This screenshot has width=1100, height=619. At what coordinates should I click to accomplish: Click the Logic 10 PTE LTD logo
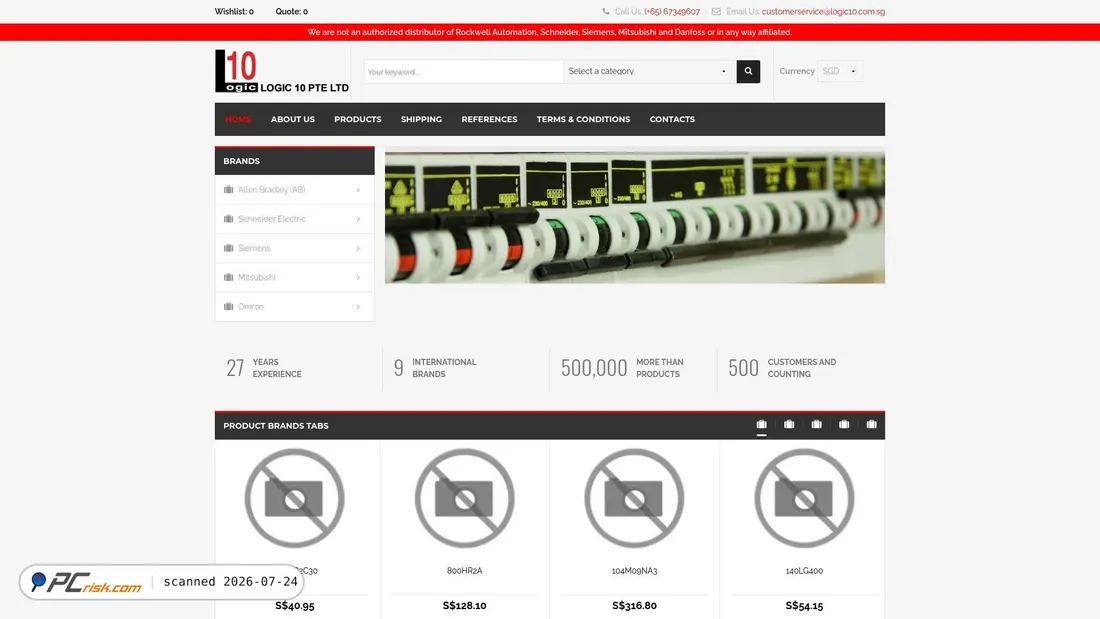(281, 71)
